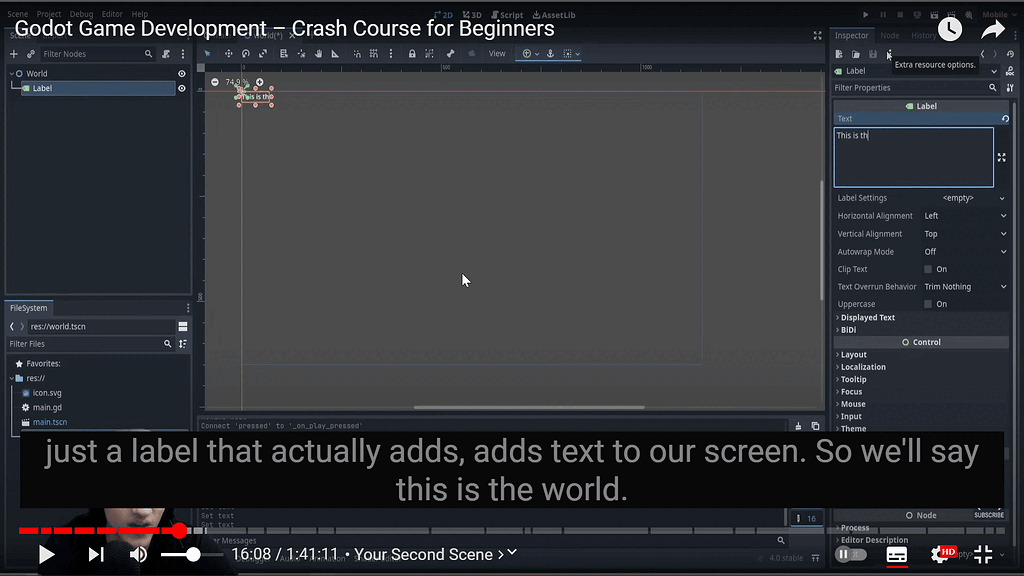Create new resource icon in Inspector
1024x576 pixels.
click(x=839, y=54)
